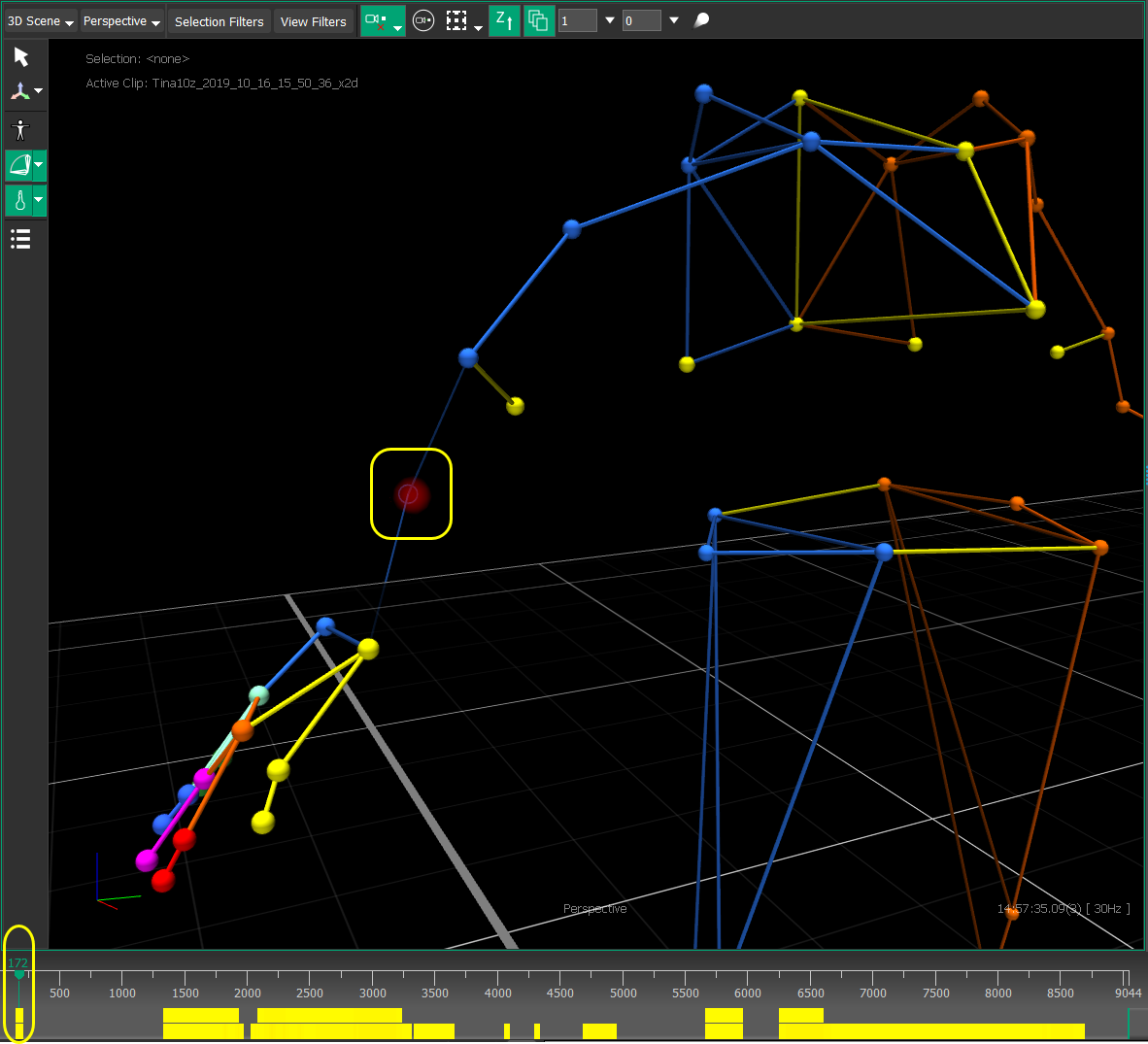Open the 3D Scene view dropdown
The width and height of the screenshot is (1148, 1044).
tap(41, 21)
